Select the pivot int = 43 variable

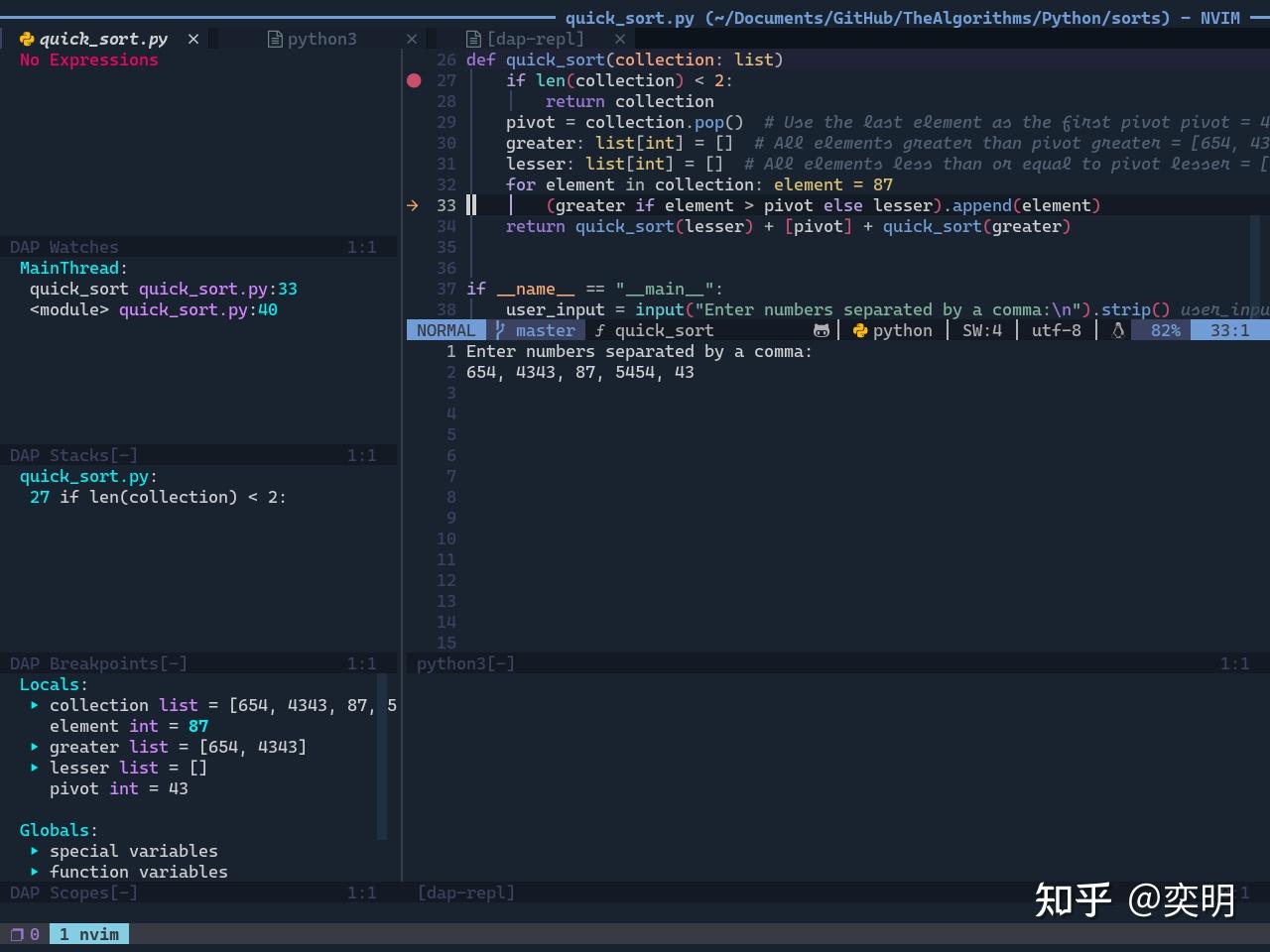(x=119, y=788)
